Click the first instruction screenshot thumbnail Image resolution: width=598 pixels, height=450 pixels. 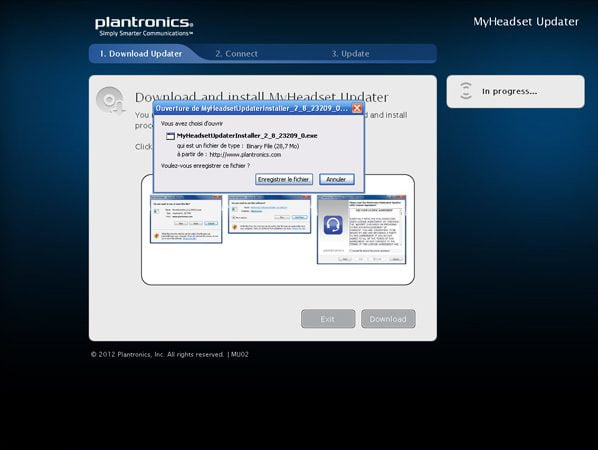[x=186, y=219]
